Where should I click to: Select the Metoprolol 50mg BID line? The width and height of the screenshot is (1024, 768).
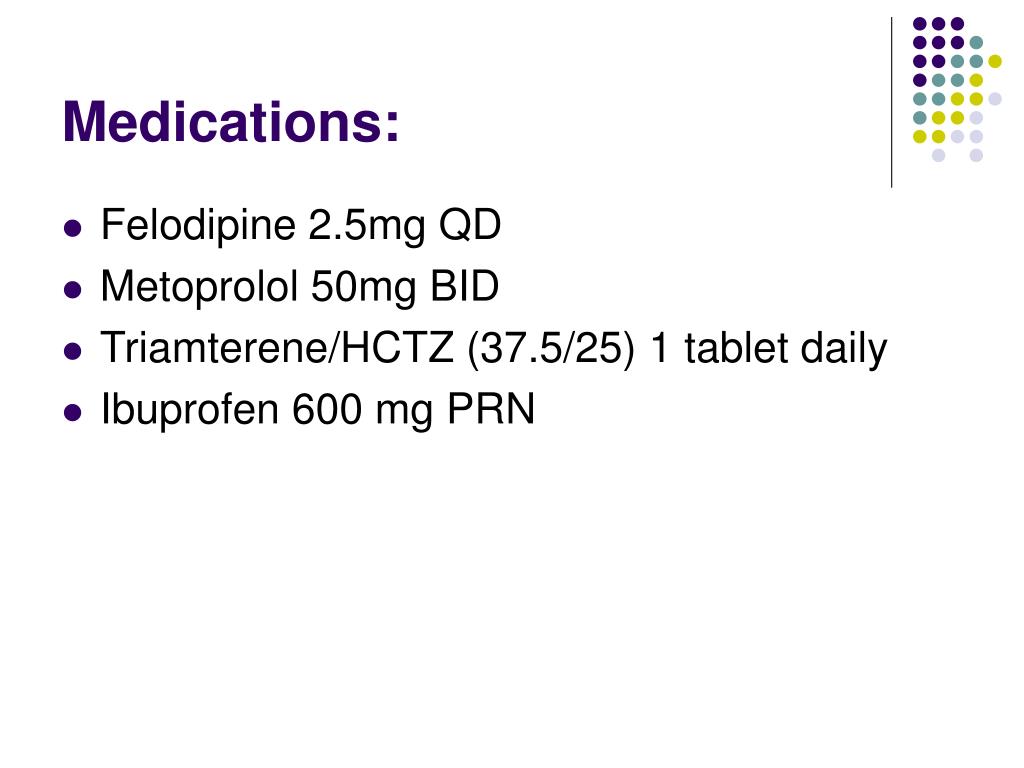(300, 287)
